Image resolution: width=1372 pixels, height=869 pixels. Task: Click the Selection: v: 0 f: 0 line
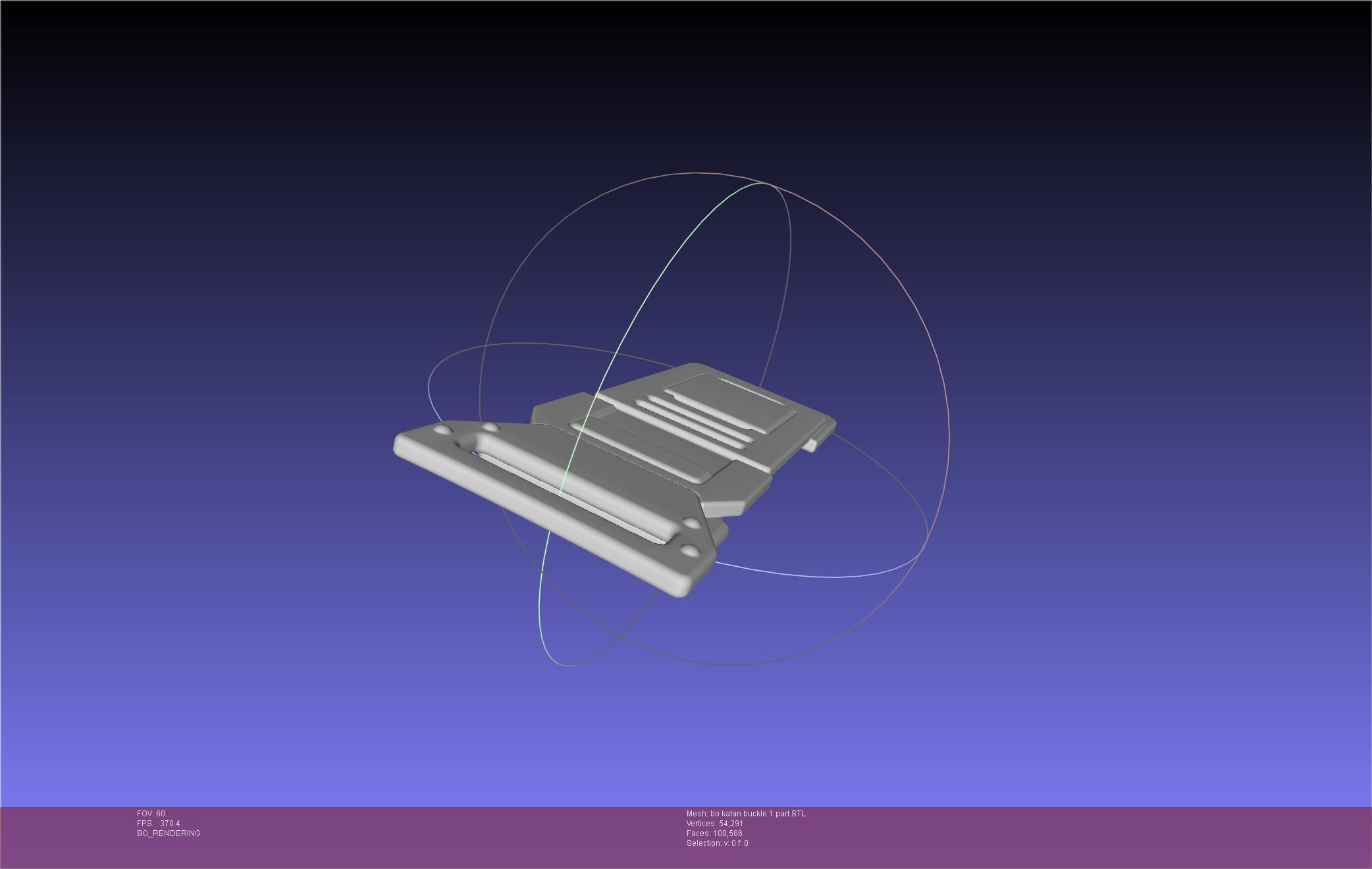717,843
